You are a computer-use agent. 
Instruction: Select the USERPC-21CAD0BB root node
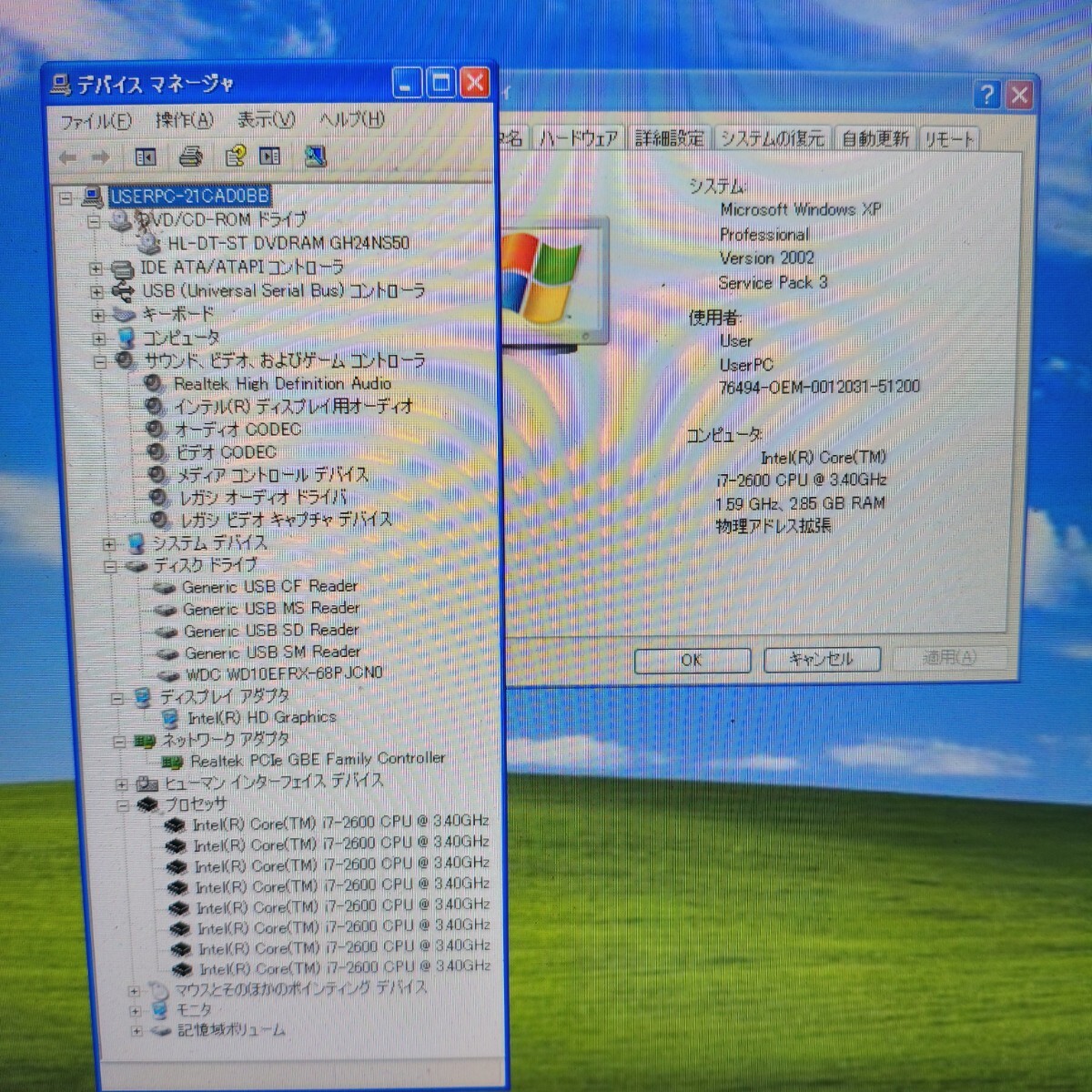(x=189, y=196)
